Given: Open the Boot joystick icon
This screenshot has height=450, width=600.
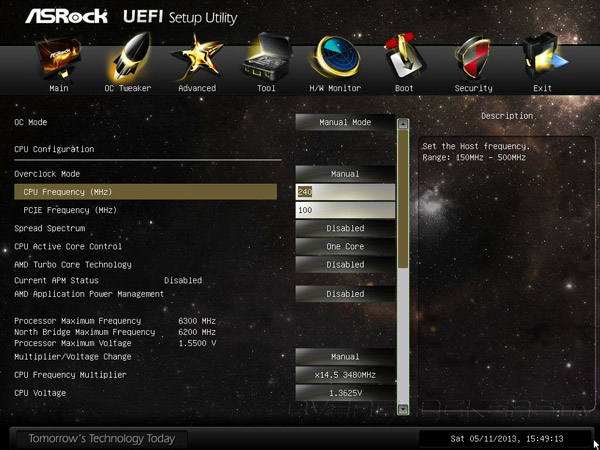Looking at the screenshot, I should coord(404,57).
